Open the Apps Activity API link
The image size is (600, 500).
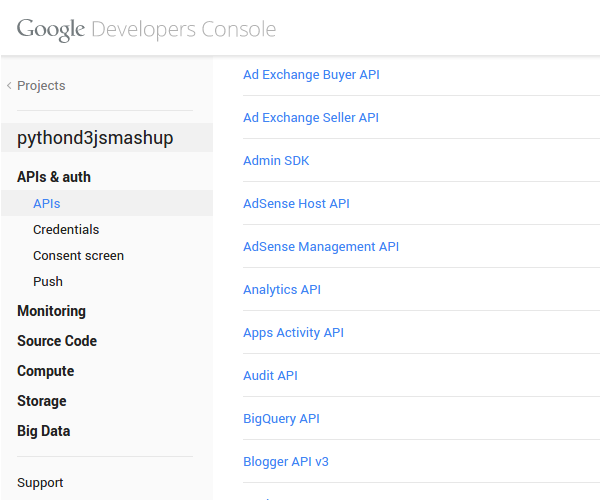point(293,333)
